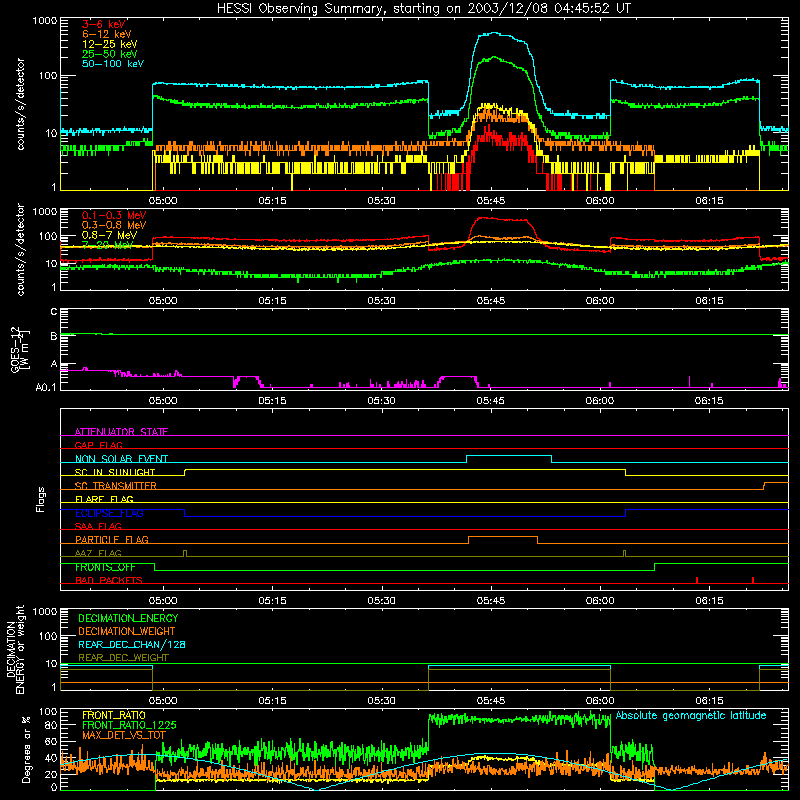Select the orange 6-12 keV legend label
Viewport: 800px width, 800px height.
pos(107,34)
